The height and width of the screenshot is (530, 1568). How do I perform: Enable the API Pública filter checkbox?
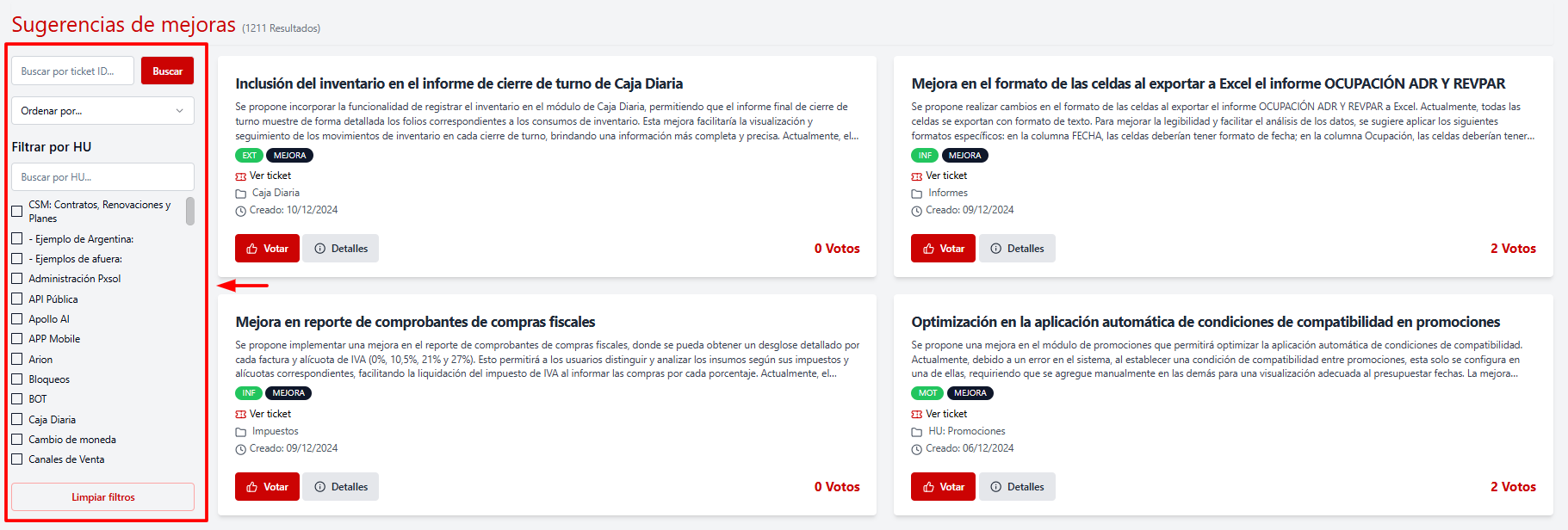click(17, 299)
